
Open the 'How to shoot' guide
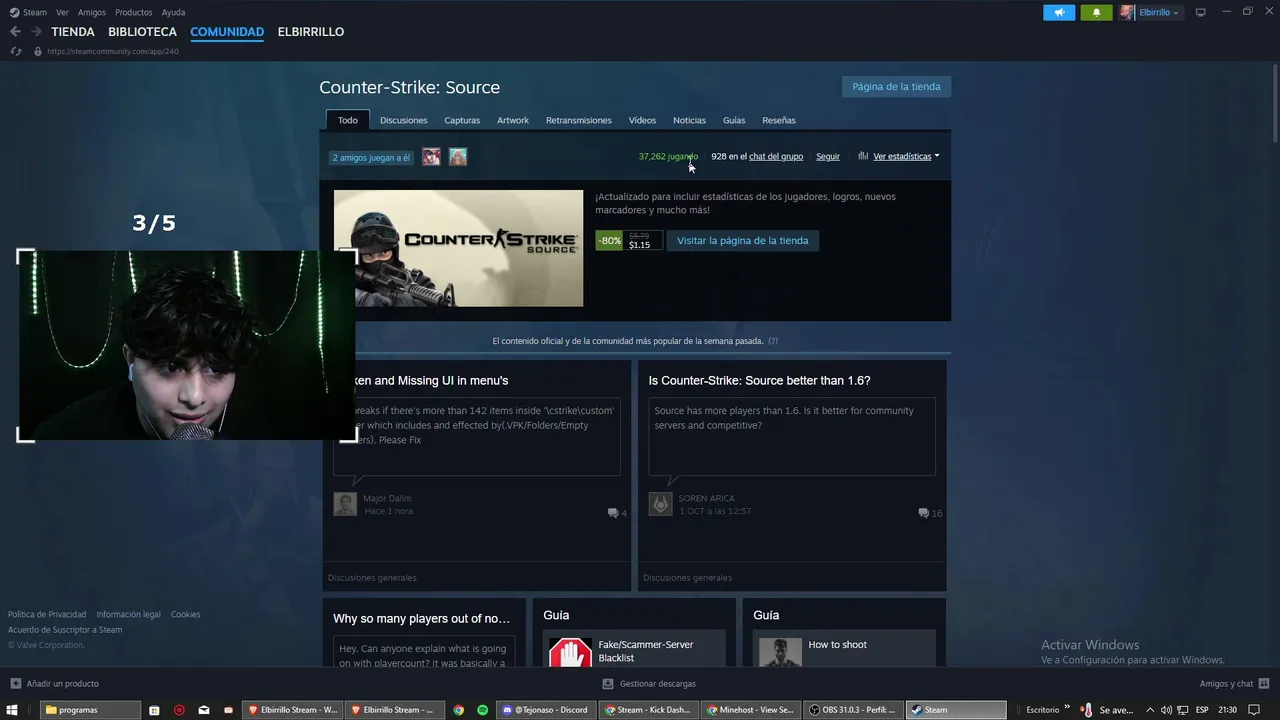coord(837,645)
